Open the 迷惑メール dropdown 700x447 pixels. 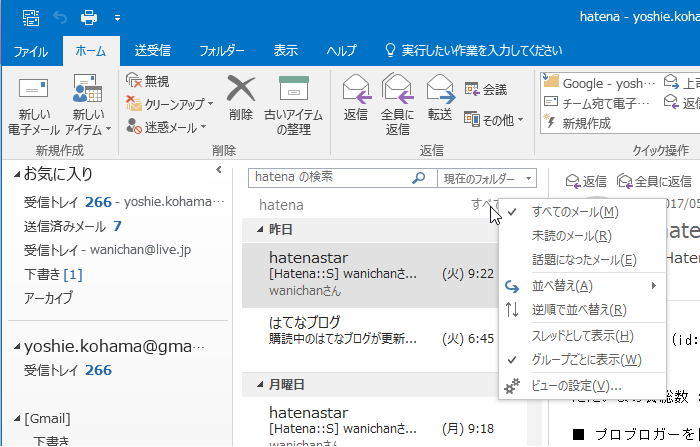(166, 127)
